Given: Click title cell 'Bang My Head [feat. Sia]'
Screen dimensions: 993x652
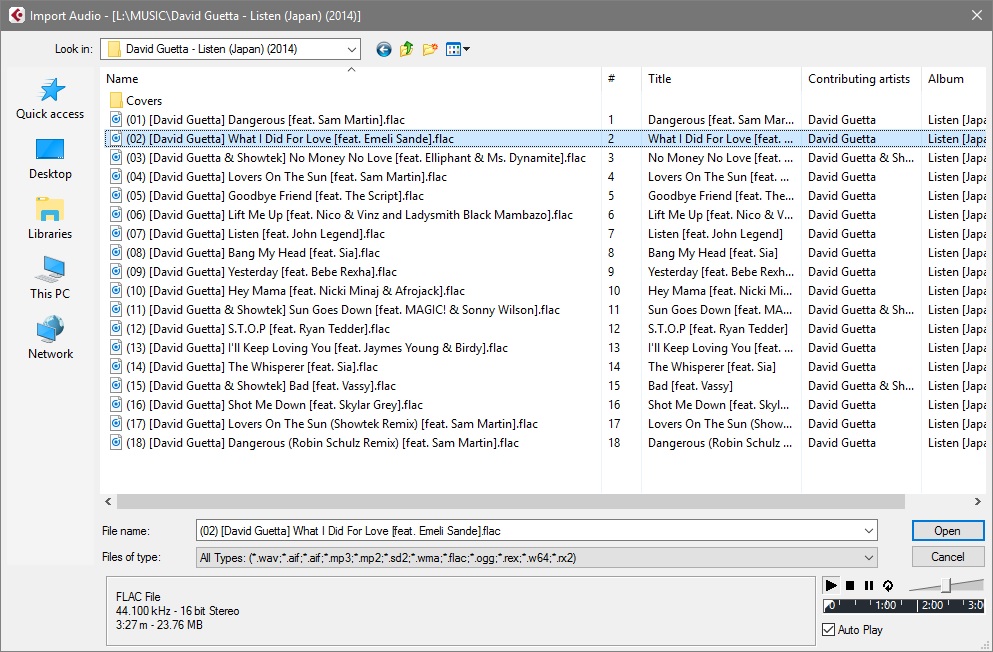Looking at the screenshot, I should pyautogui.click(x=712, y=253).
